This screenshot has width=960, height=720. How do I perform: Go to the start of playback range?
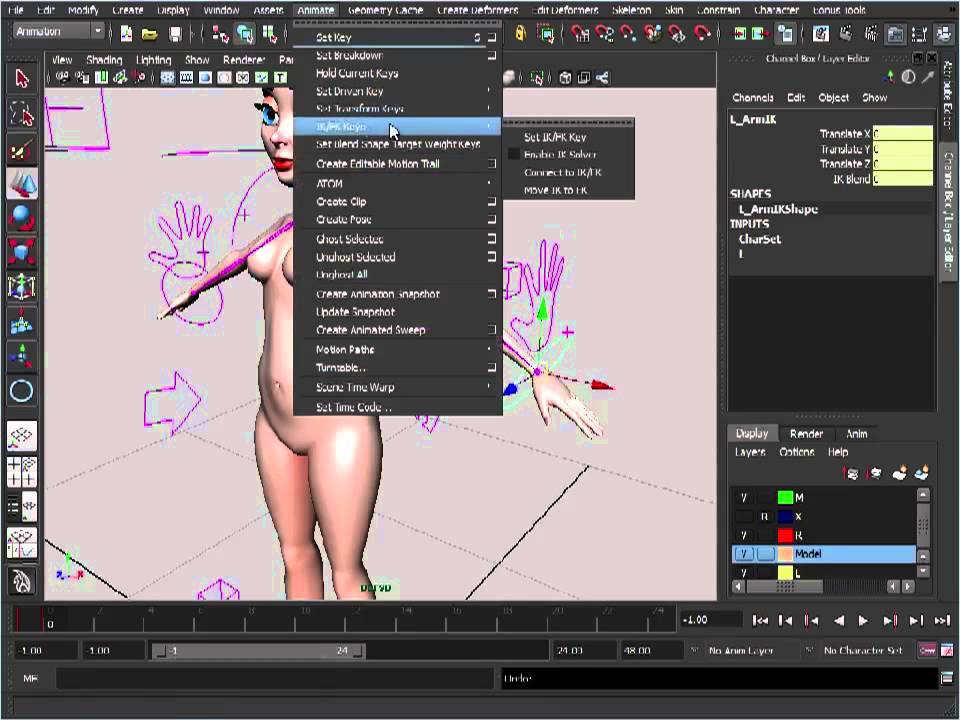point(760,621)
